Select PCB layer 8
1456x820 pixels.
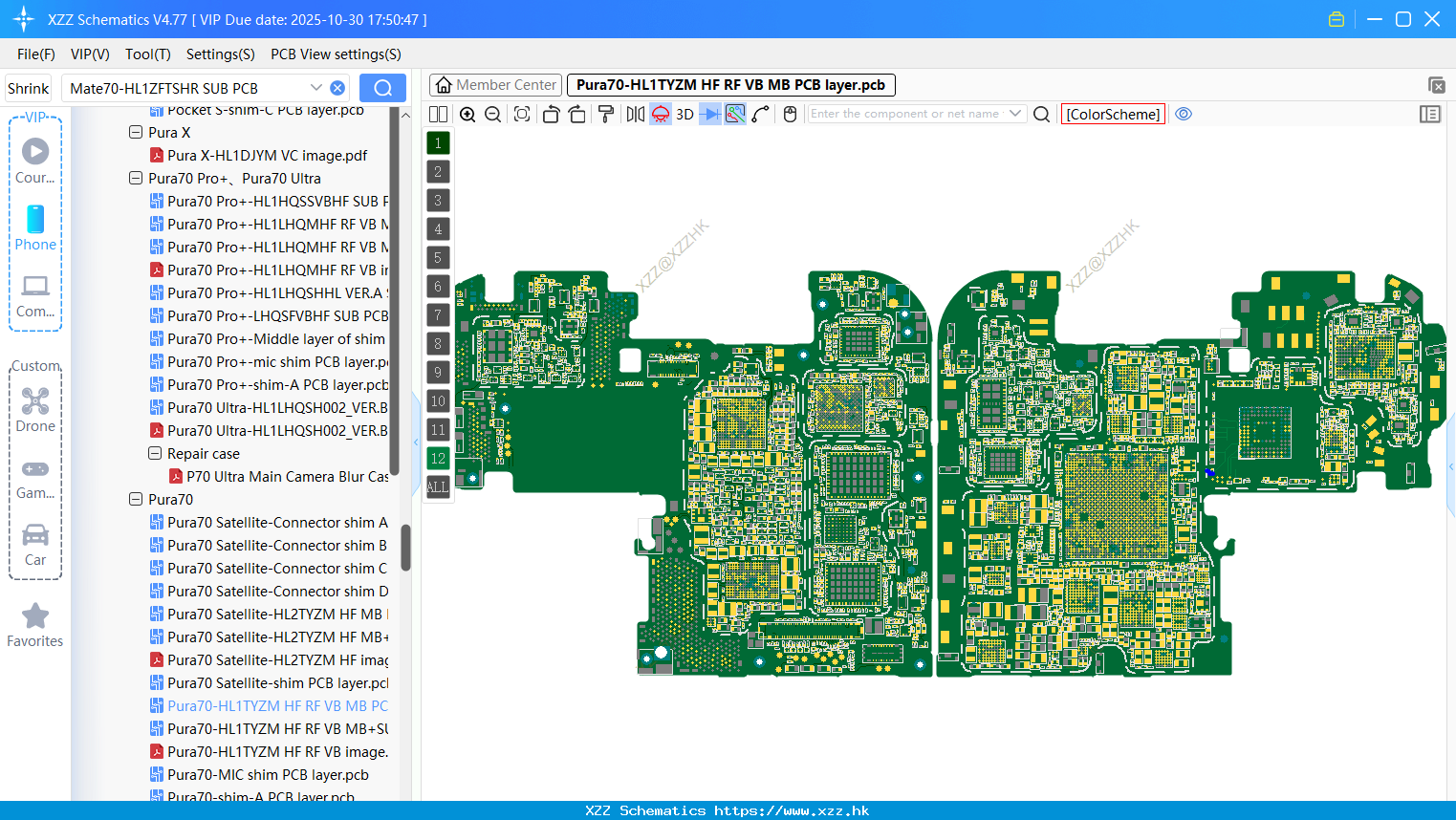pyautogui.click(x=438, y=344)
